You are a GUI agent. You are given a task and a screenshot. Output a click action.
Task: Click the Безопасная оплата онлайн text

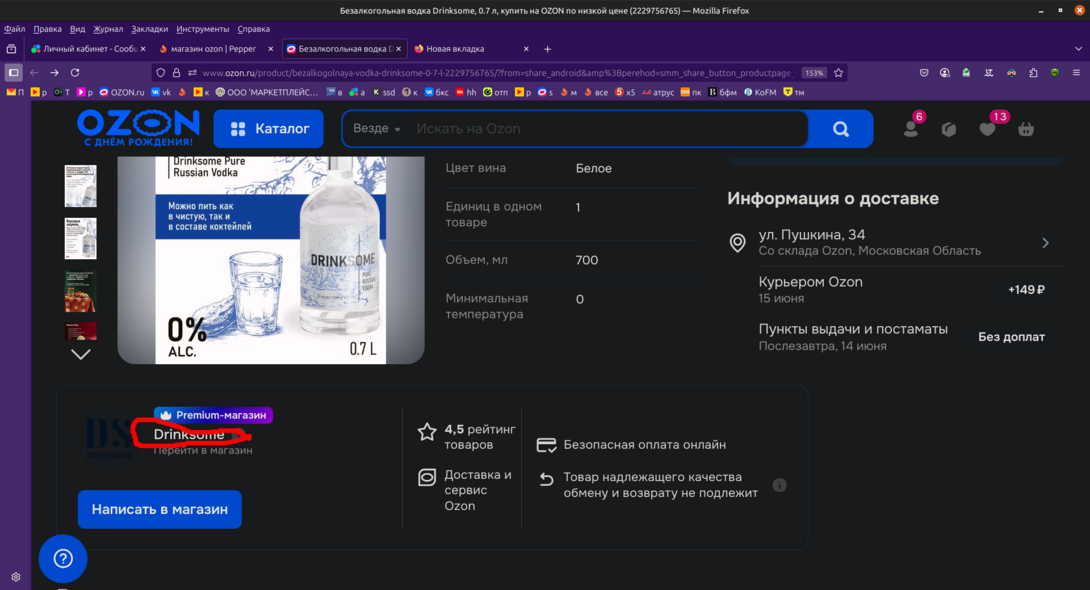[644, 445]
